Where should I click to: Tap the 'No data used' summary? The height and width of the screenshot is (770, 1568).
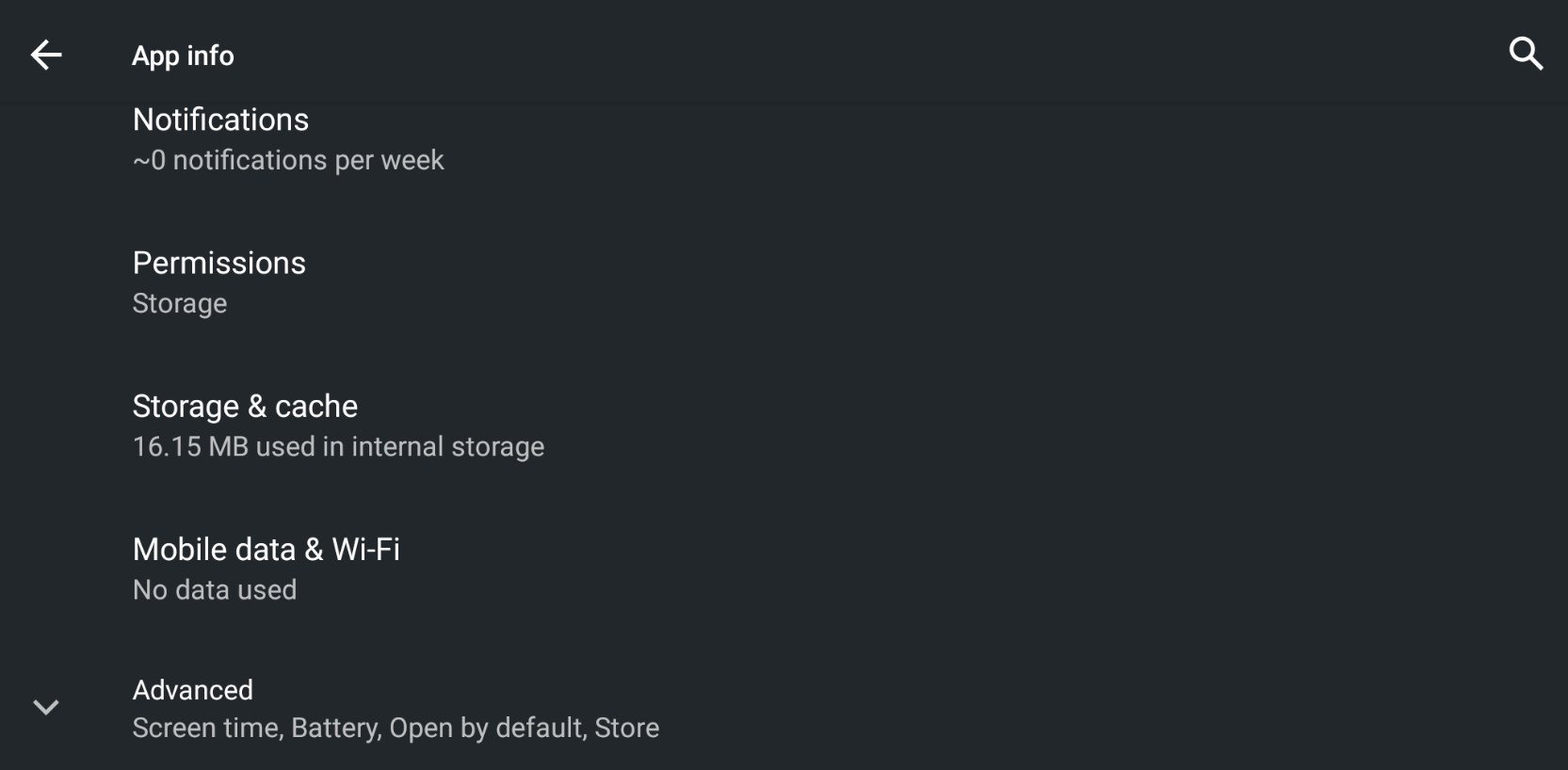[x=215, y=590]
